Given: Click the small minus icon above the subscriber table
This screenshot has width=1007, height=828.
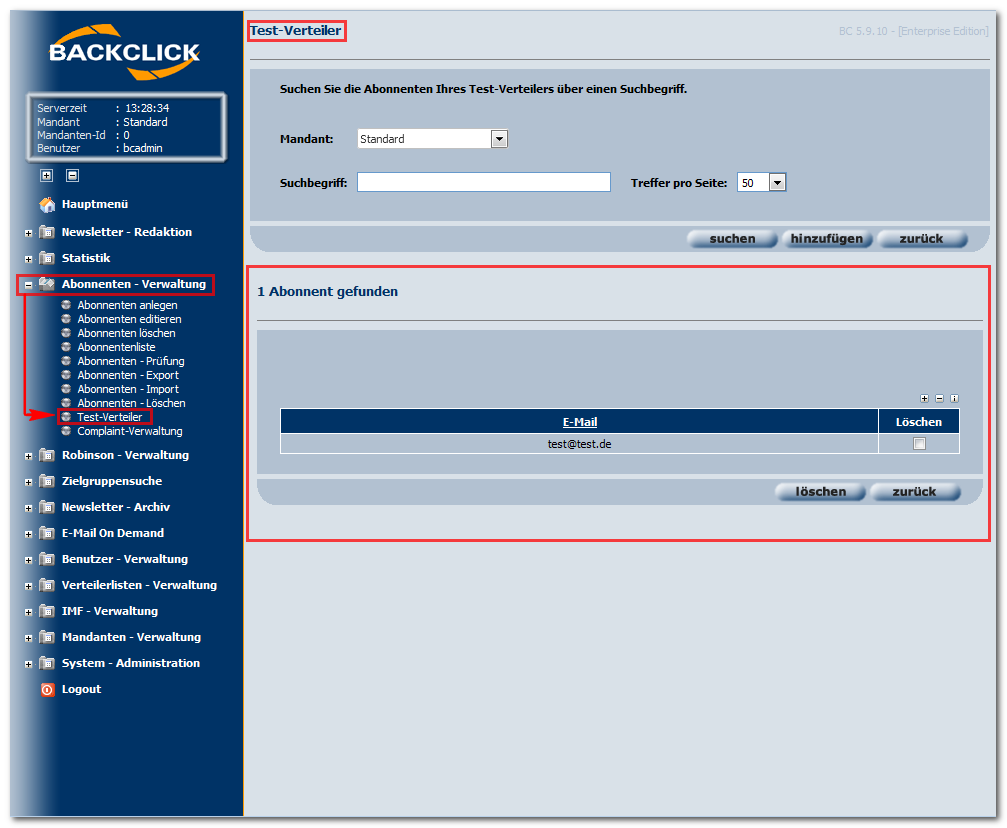Looking at the screenshot, I should [939, 398].
